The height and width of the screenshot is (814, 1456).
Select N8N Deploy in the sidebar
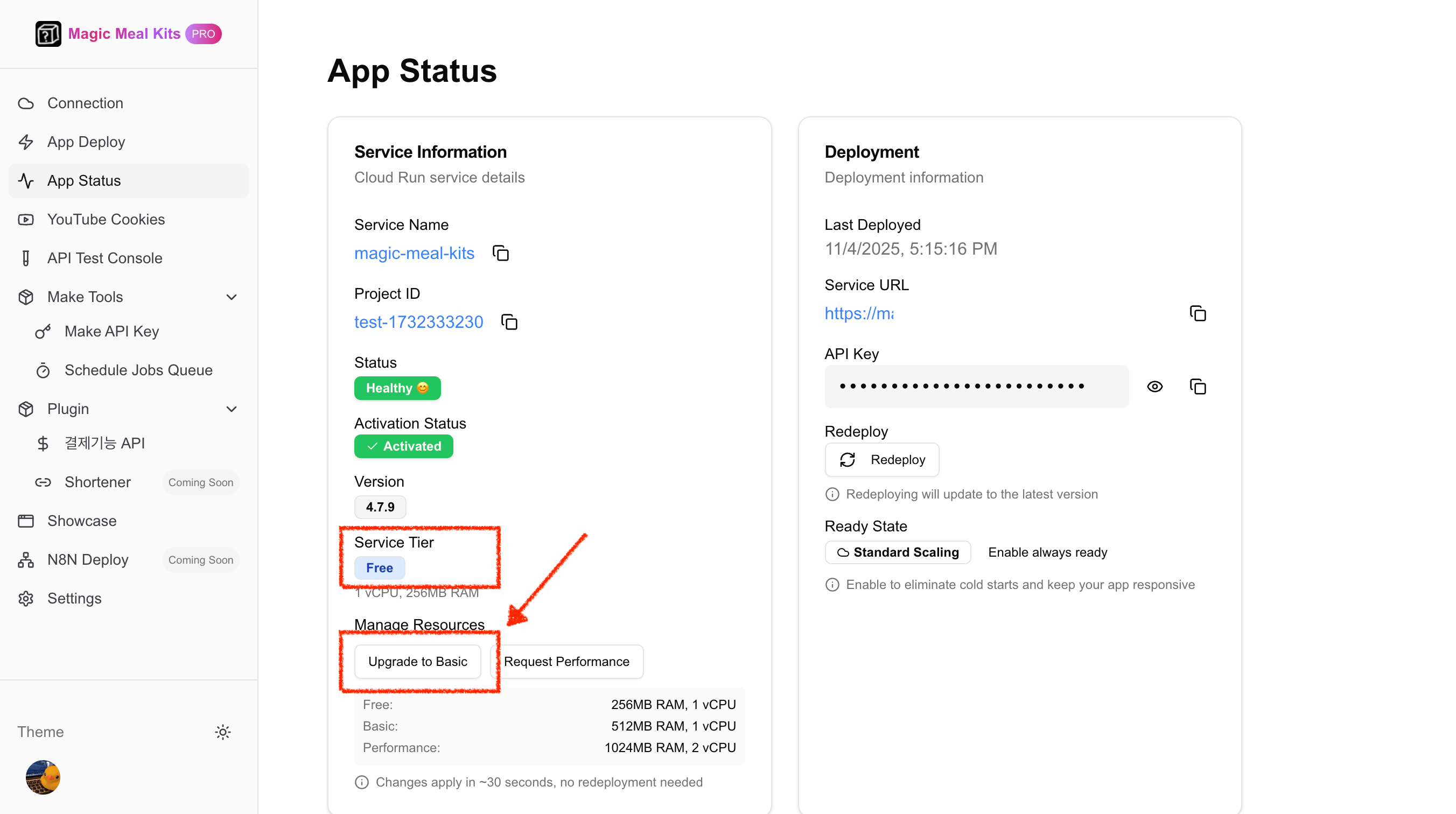(129, 560)
